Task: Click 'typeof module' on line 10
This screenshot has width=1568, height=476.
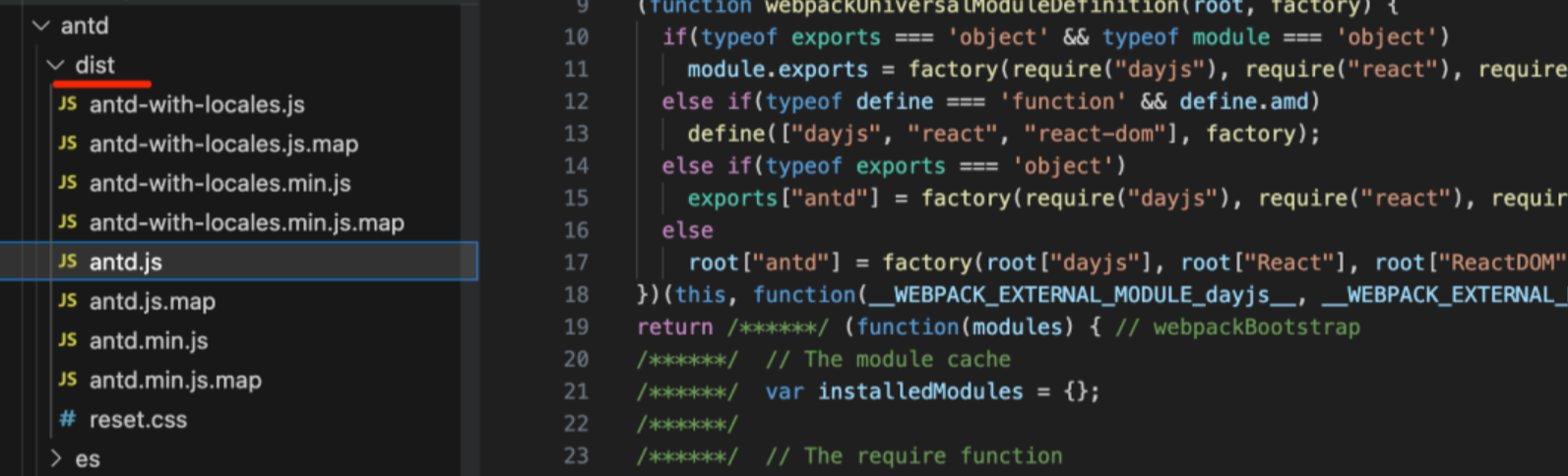Action: (1186, 37)
